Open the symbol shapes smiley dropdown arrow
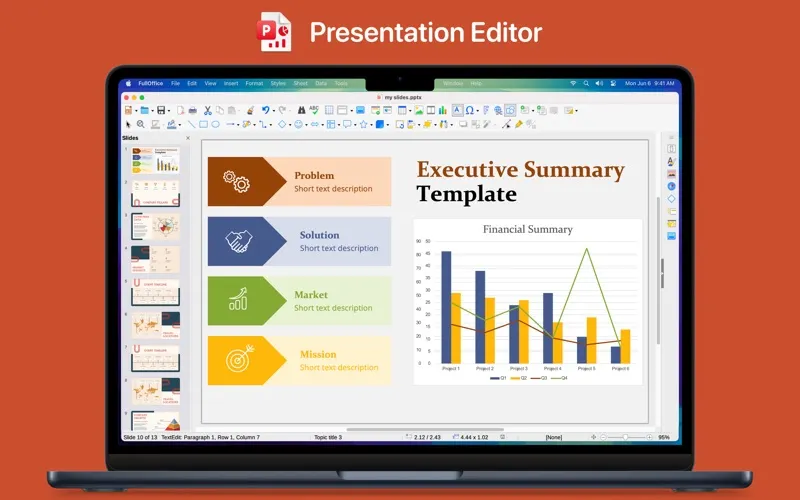 point(307,125)
